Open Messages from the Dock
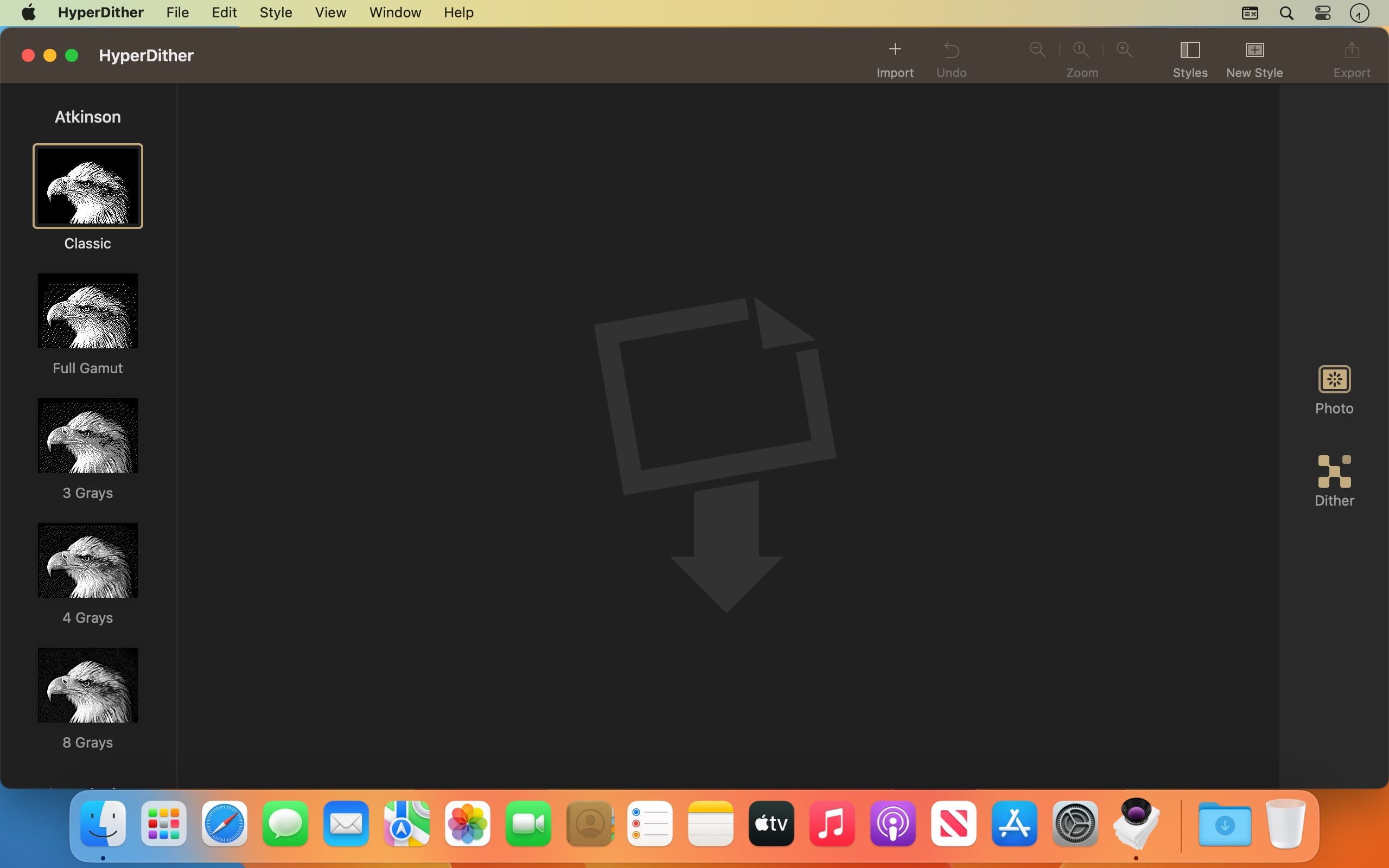1389x868 pixels. [285, 823]
